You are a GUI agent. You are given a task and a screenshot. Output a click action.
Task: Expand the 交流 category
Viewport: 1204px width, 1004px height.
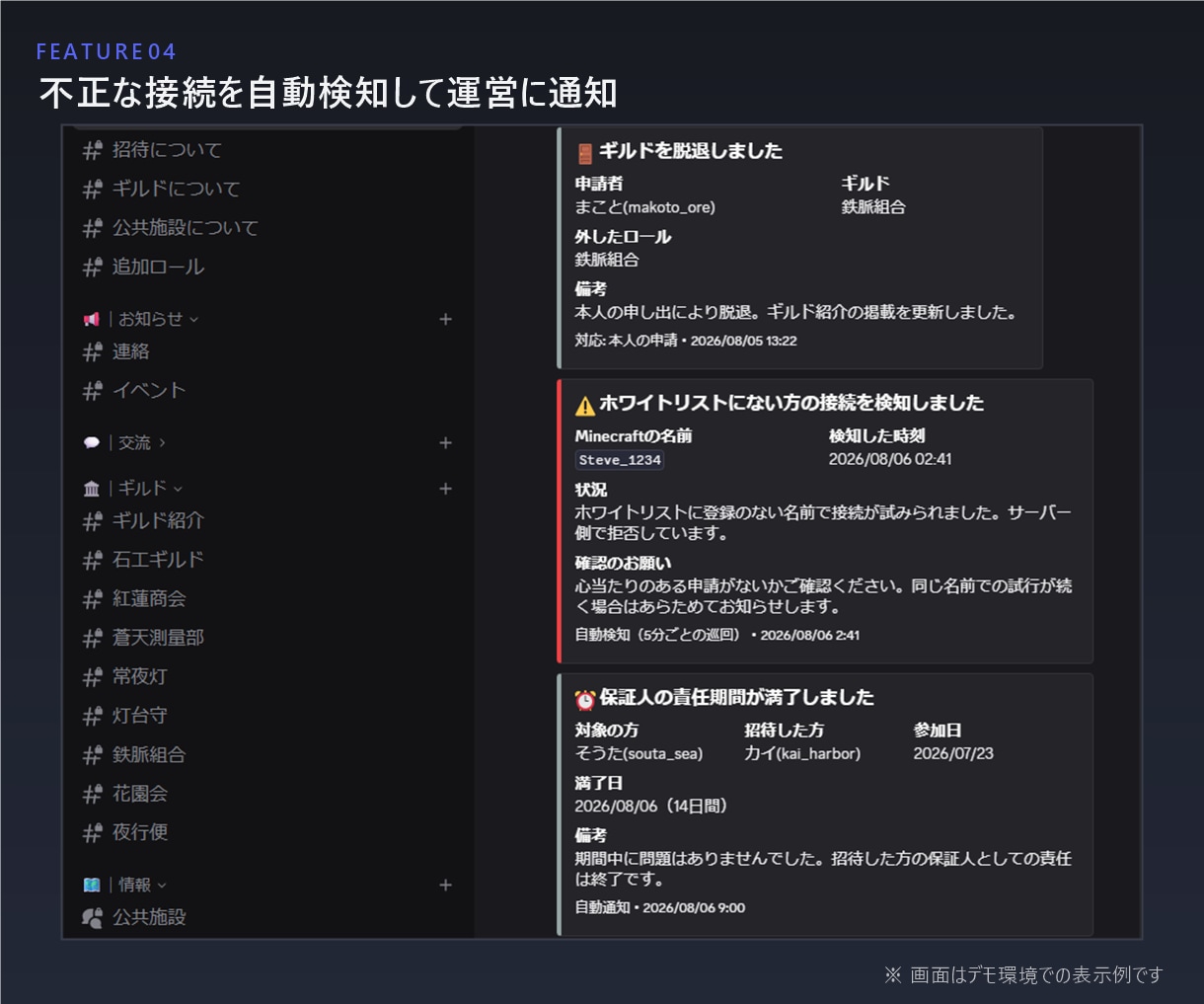pos(141,443)
